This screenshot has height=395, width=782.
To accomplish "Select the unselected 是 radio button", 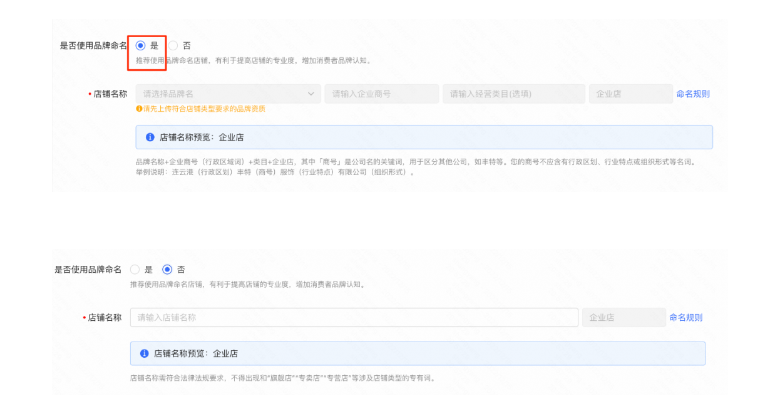I will pyautogui.click(x=135, y=269).
